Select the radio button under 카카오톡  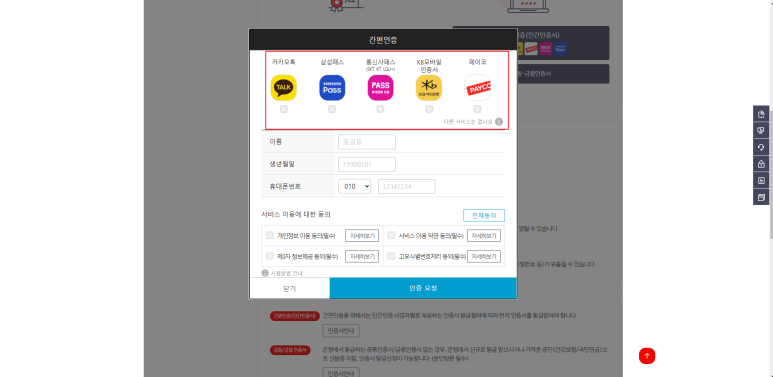click(283, 109)
